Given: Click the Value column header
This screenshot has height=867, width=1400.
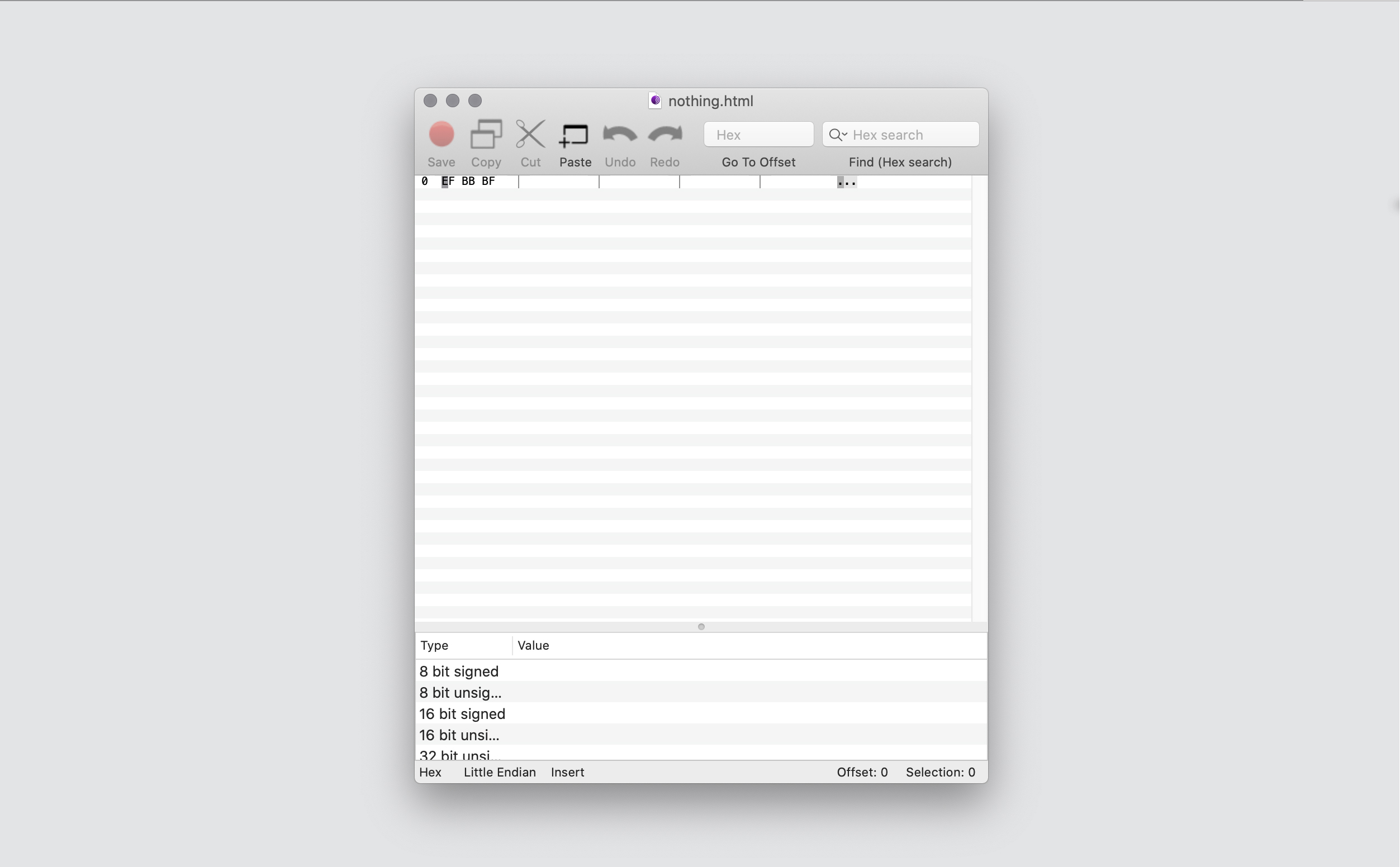Looking at the screenshot, I should (x=533, y=646).
